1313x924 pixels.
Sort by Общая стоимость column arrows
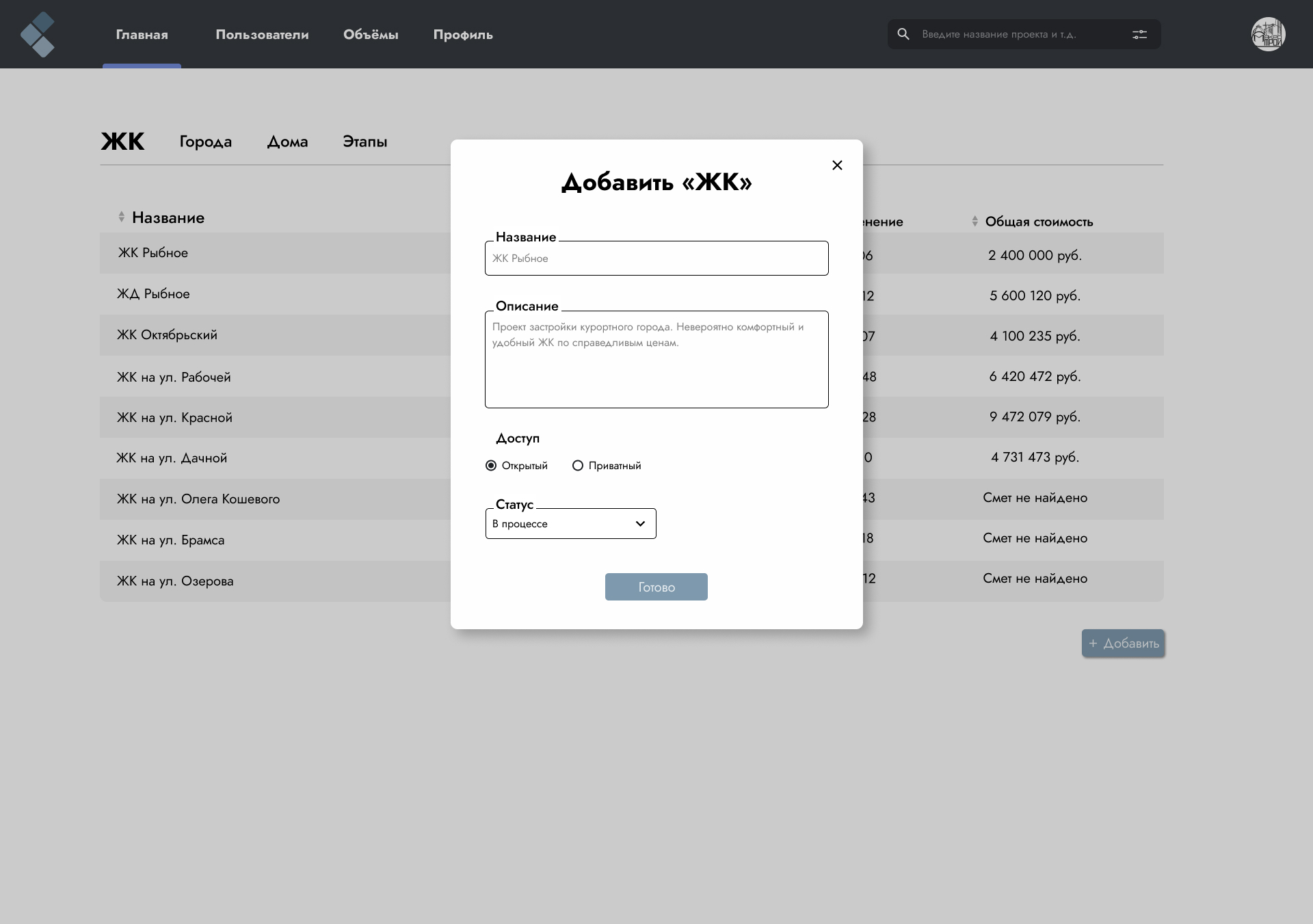(x=974, y=221)
